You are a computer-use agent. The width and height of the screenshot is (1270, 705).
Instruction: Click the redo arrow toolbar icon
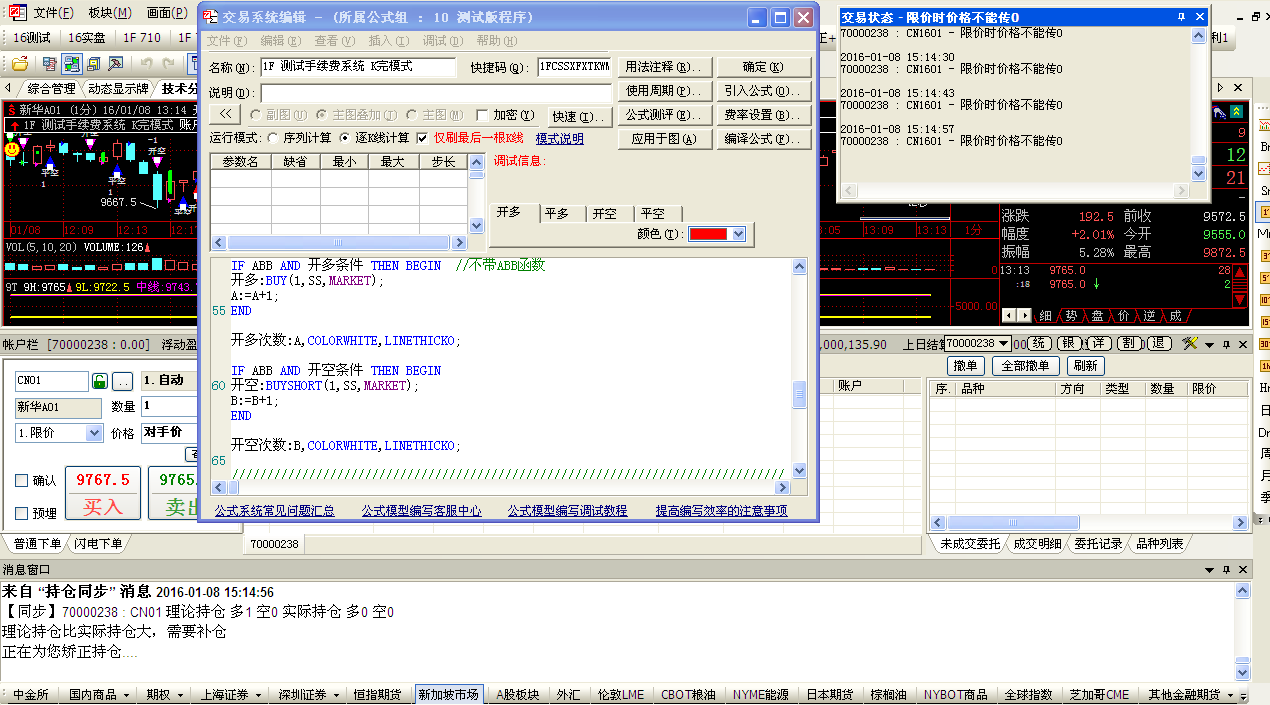[x=169, y=64]
